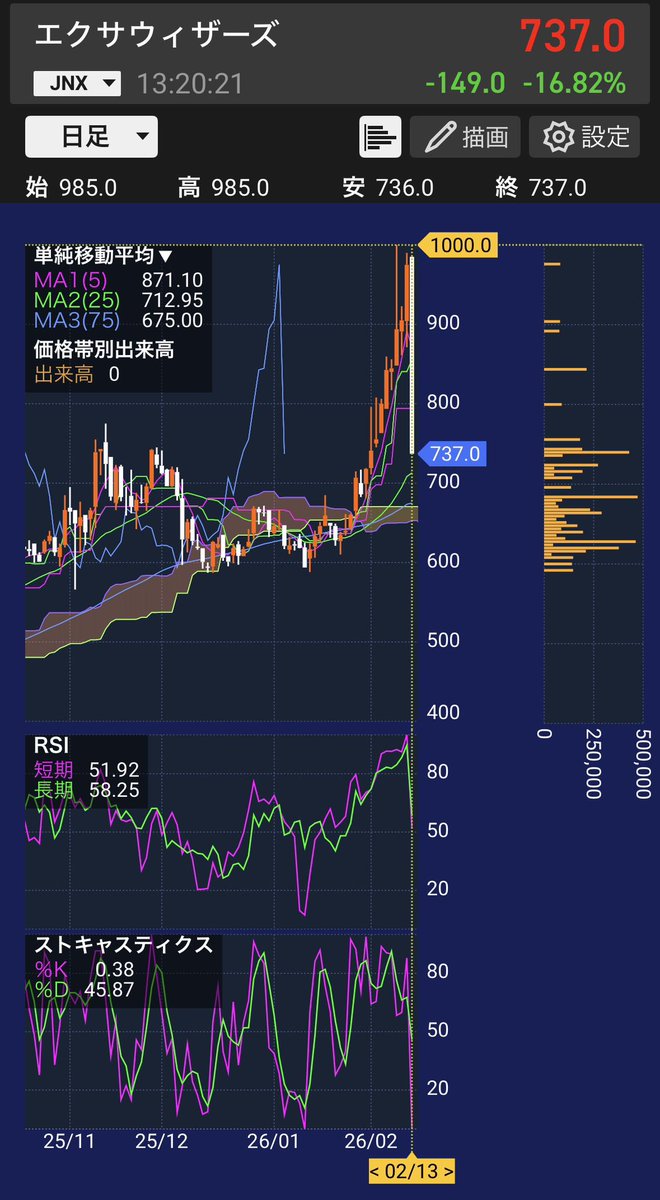
Task: Open the JNX exchange dropdown
Action: pyautogui.click(x=78, y=84)
